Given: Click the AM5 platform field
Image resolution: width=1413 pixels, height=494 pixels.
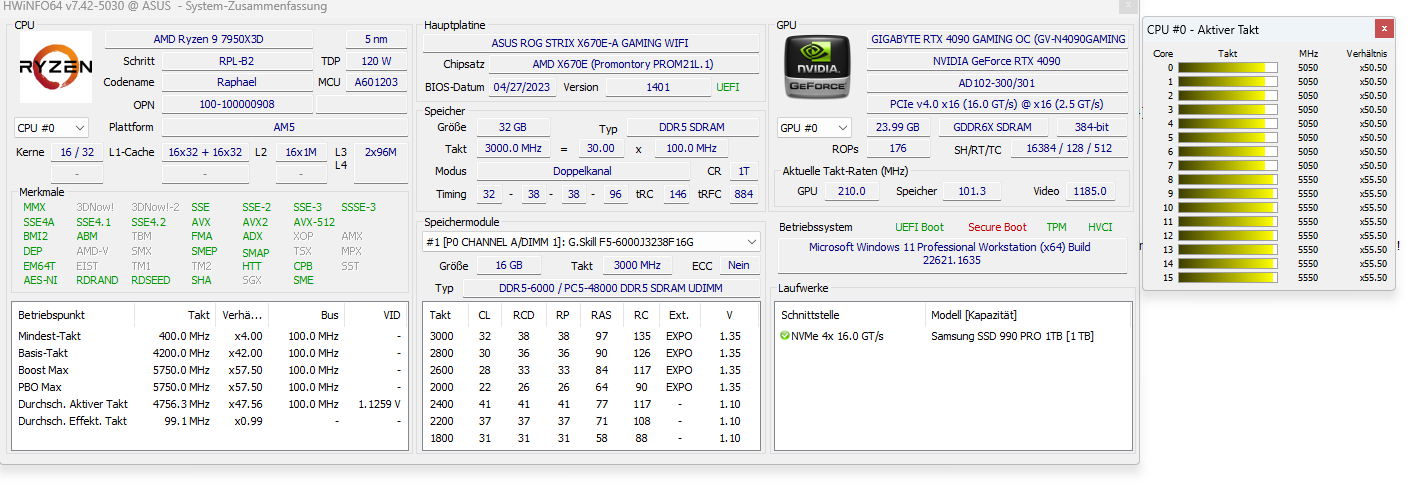Looking at the screenshot, I should click(284, 128).
